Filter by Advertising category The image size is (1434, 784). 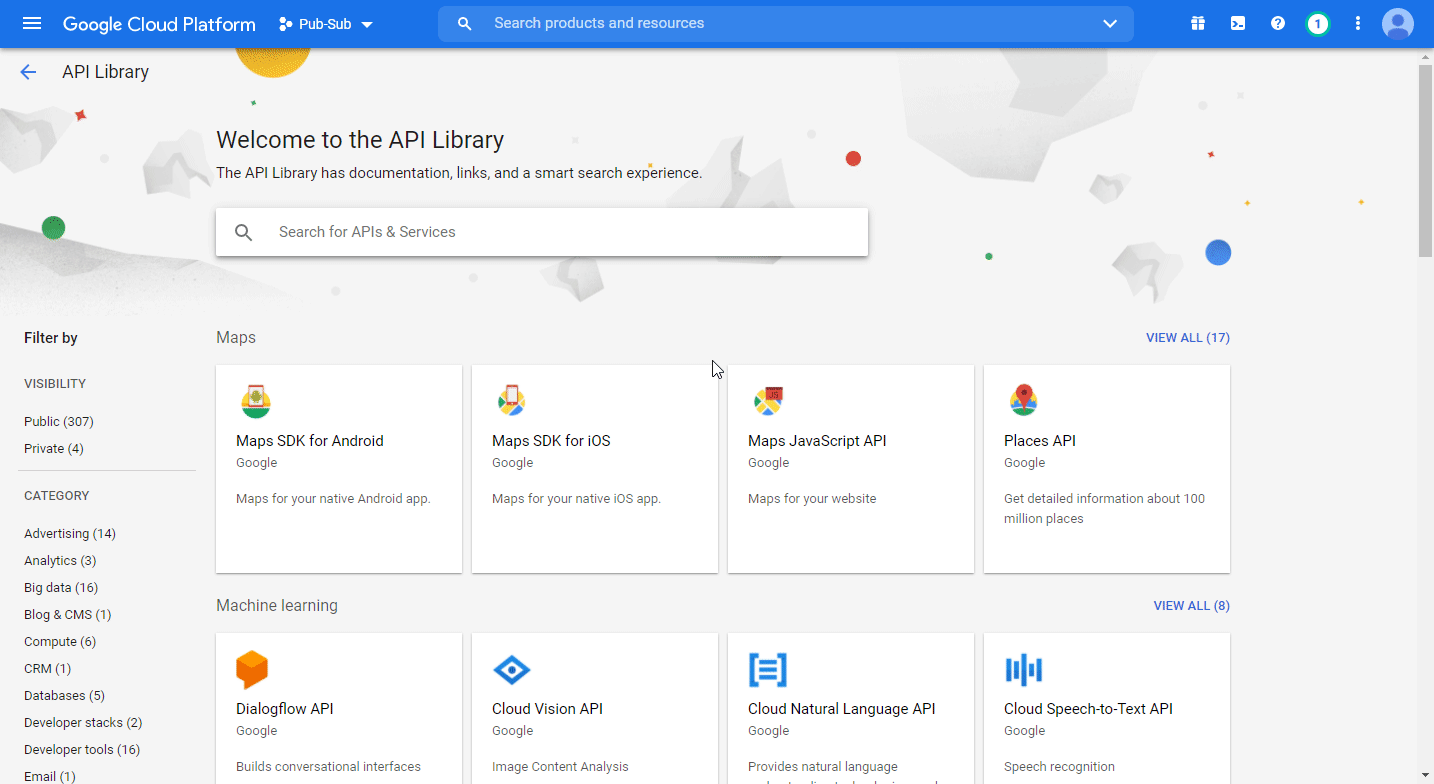tap(70, 534)
